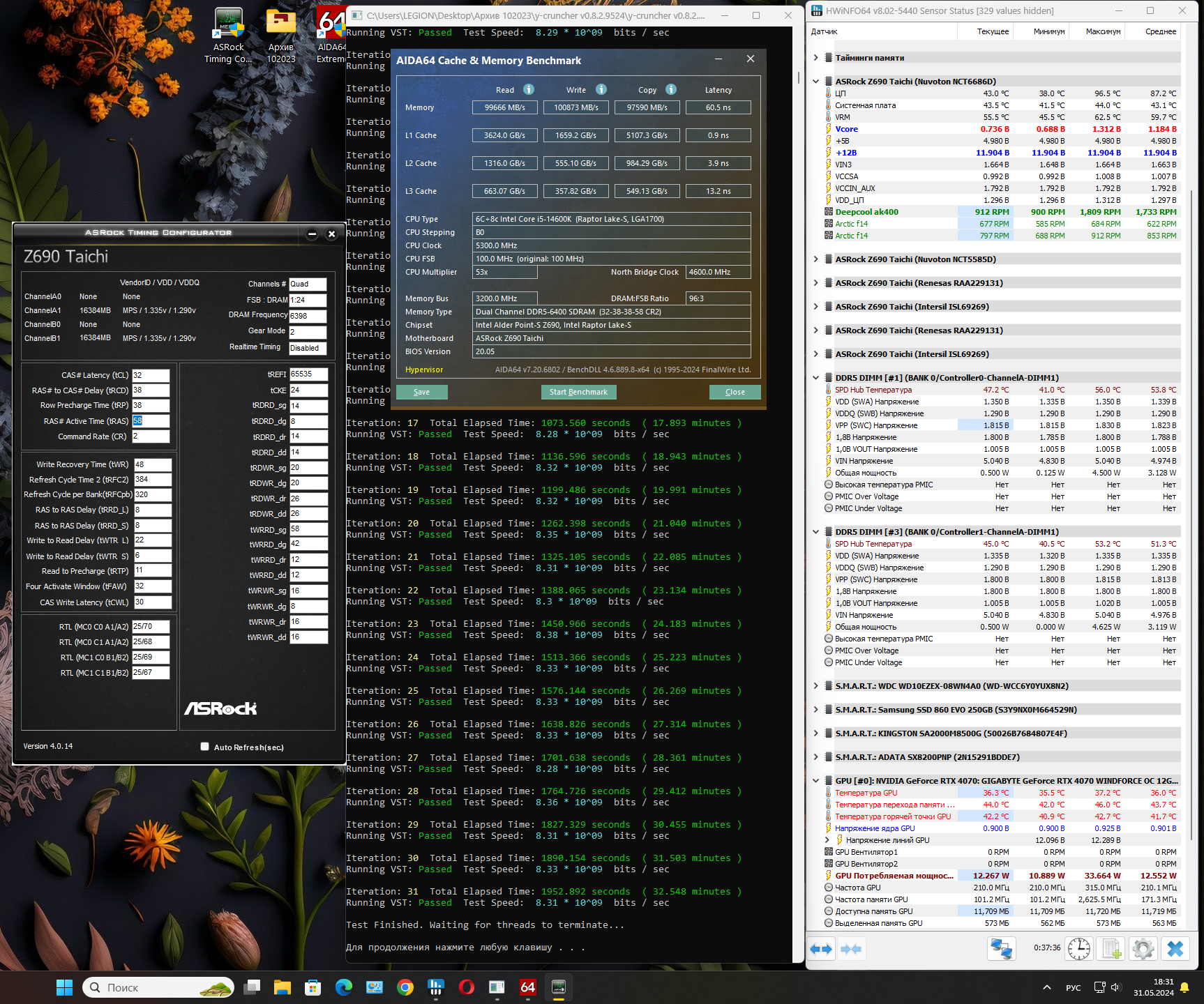The height and width of the screenshot is (1004, 1204).
Task: Launch Microsoft Store from the taskbar
Action: [x=313, y=987]
